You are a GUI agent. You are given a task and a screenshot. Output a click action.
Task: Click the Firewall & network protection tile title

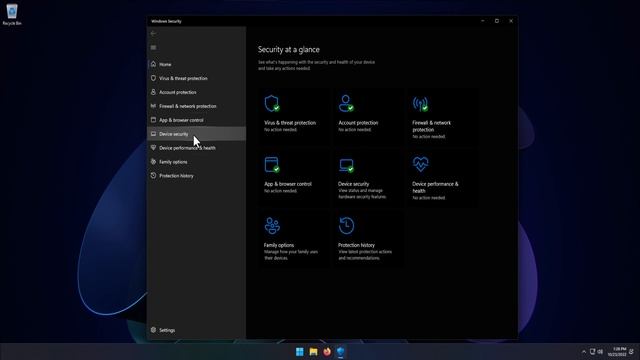tap(431, 126)
